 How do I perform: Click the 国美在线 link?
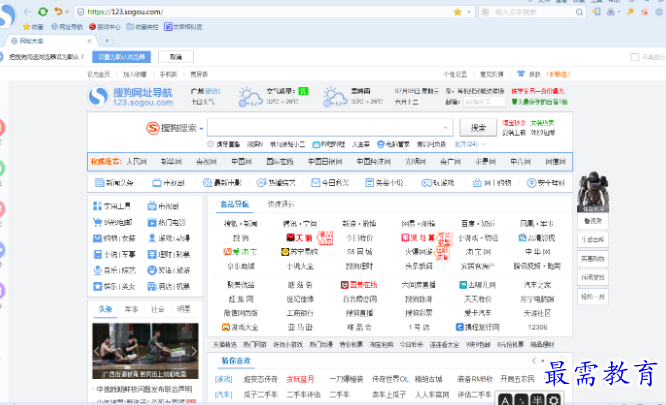coord(359,285)
